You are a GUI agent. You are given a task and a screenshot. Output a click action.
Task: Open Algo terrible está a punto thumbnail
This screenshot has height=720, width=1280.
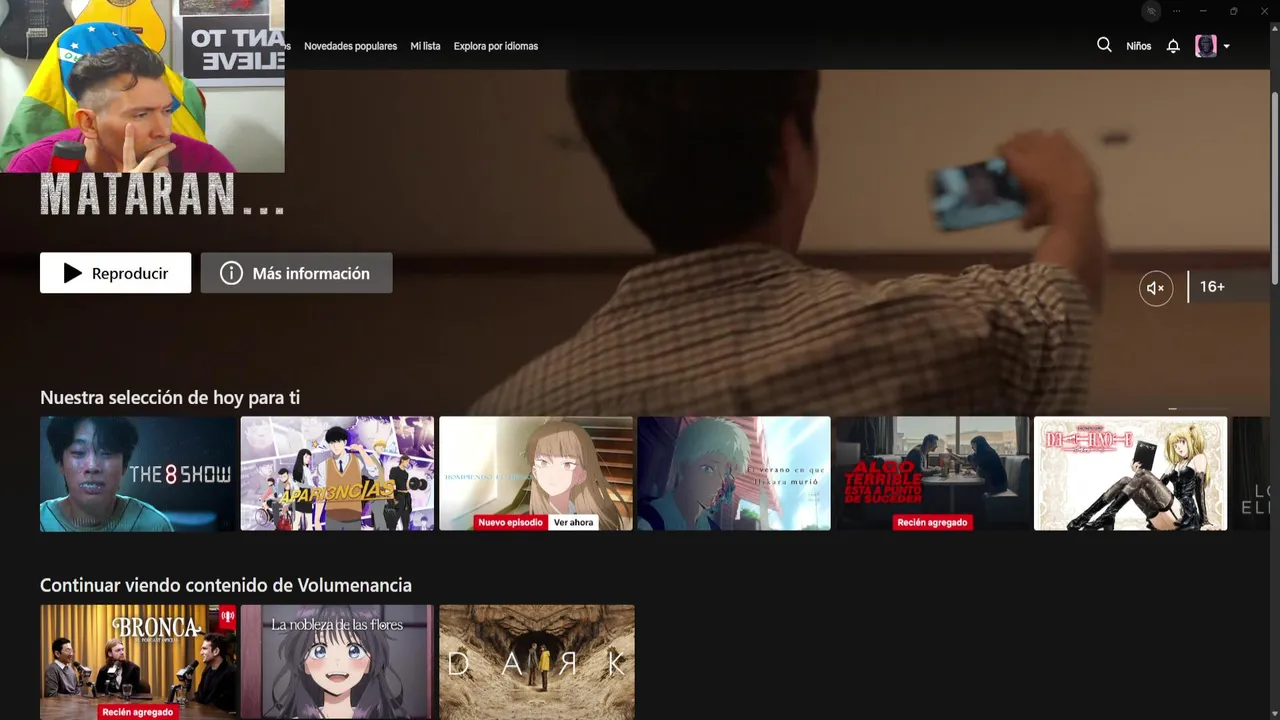click(932, 473)
